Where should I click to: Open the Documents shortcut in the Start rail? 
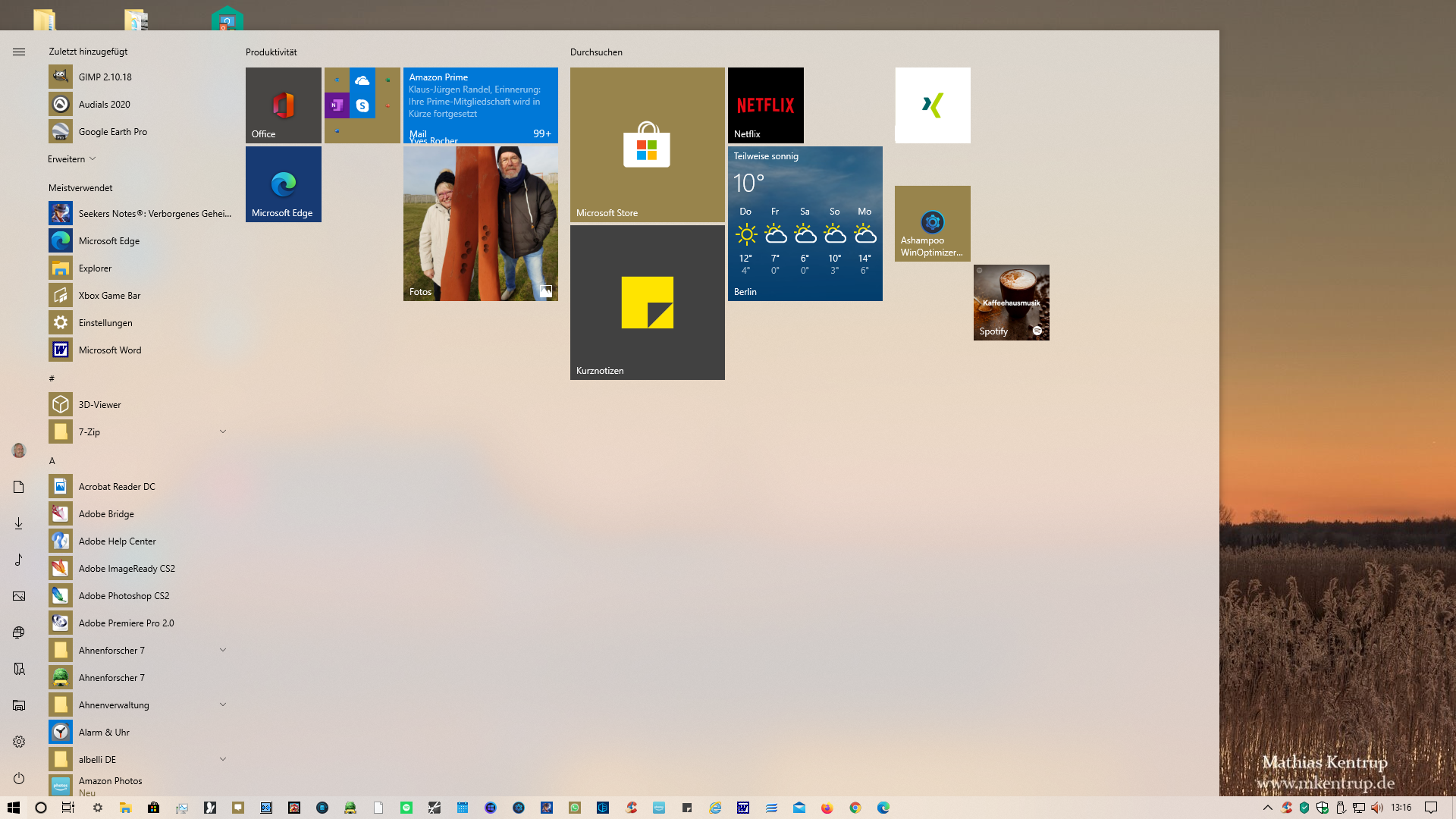coord(19,487)
